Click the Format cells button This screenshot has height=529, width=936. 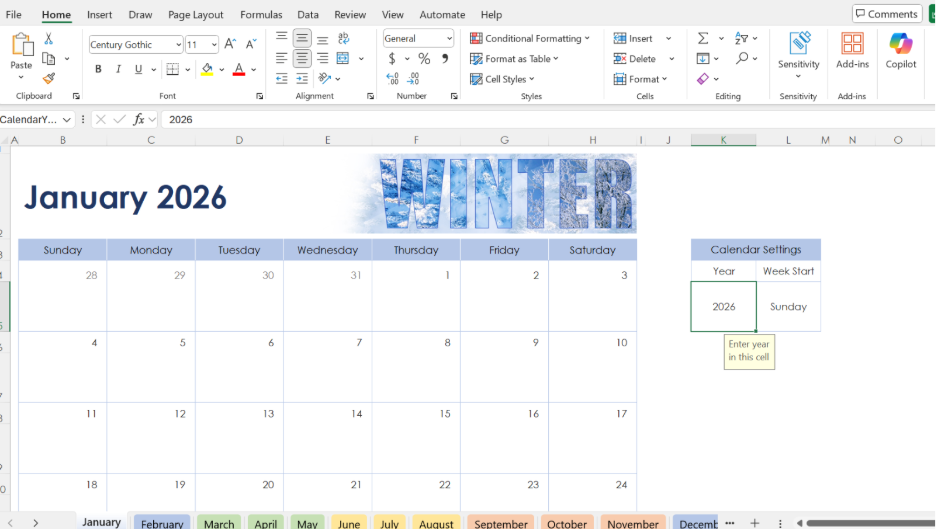[x=640, y=79]
